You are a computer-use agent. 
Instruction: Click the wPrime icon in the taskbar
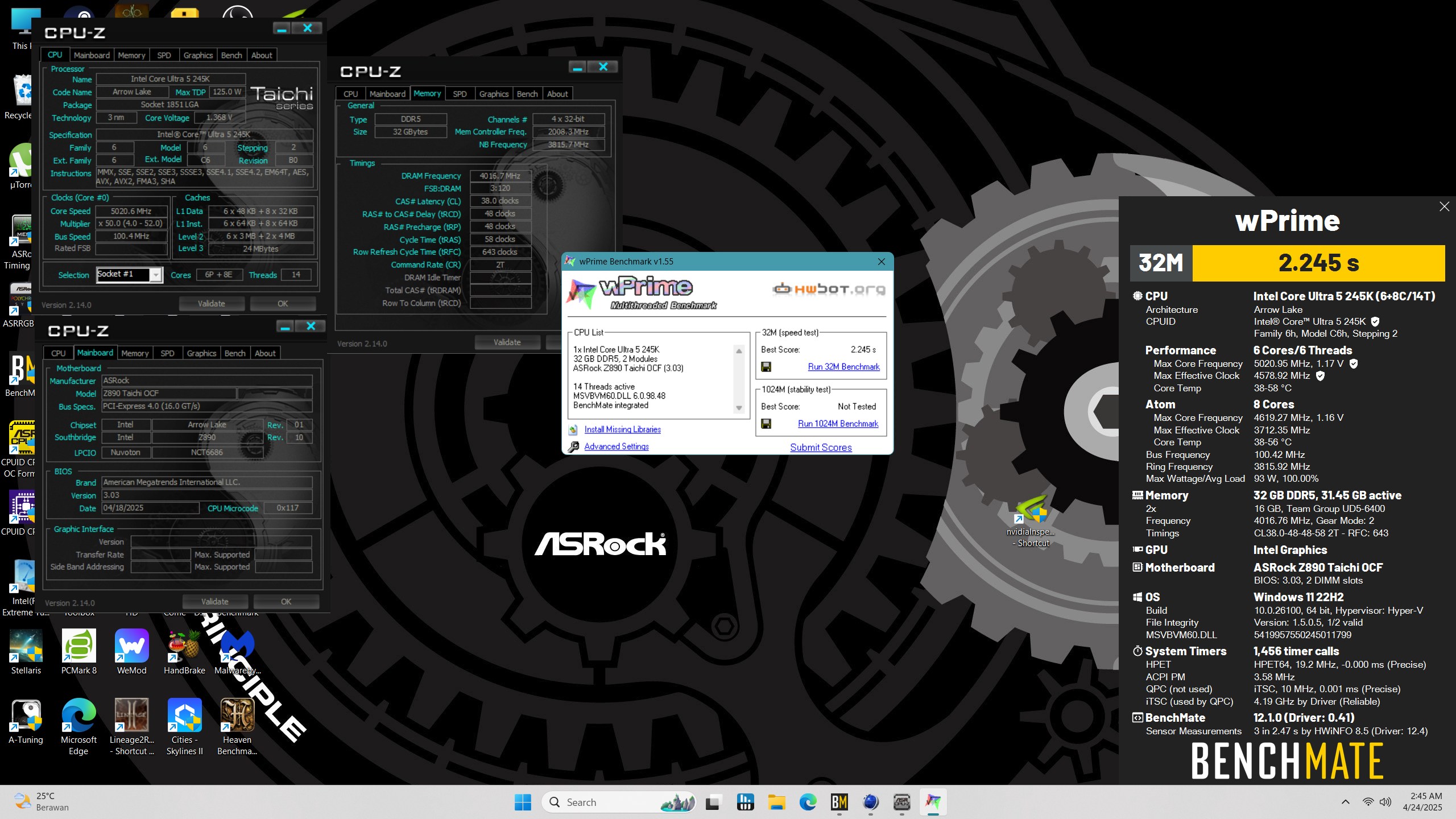coord(933,802)
